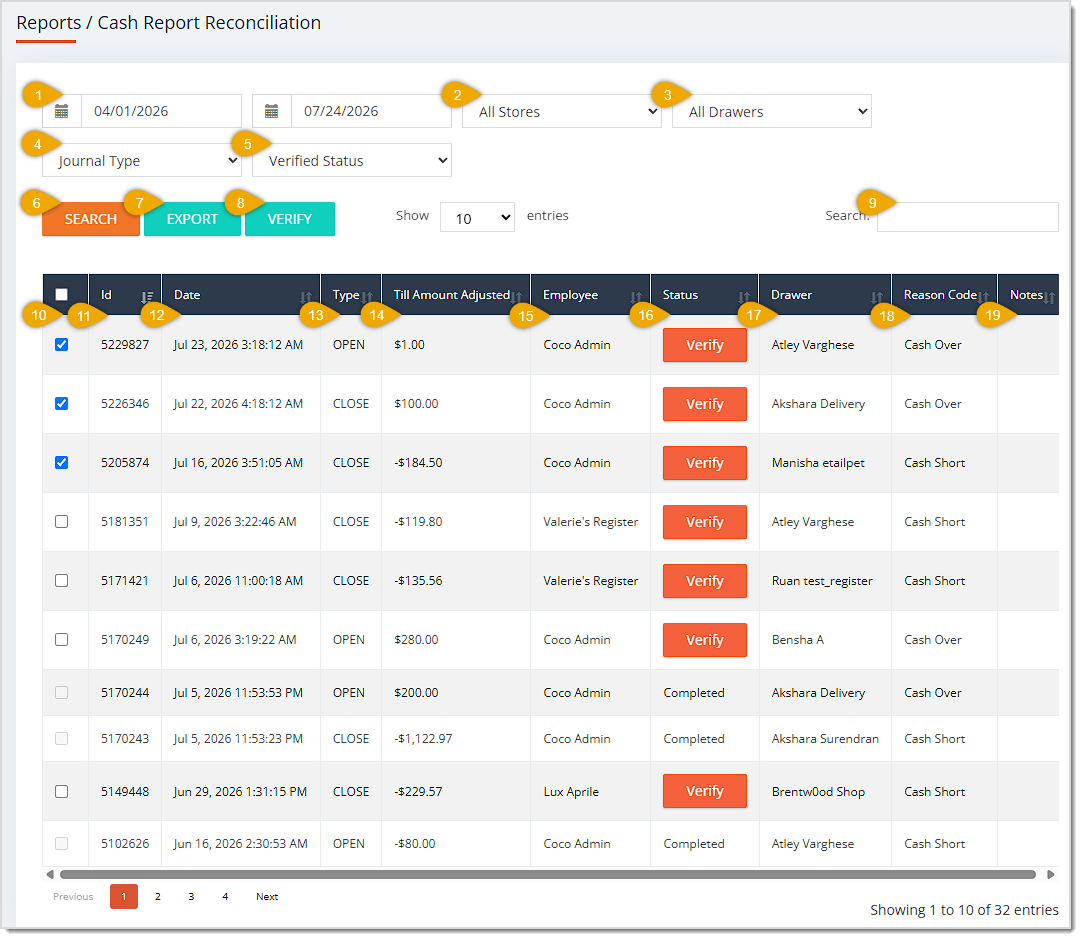Click the Reports breadcrumb text
Viewport: 1081px width, 939px height.
48,23
